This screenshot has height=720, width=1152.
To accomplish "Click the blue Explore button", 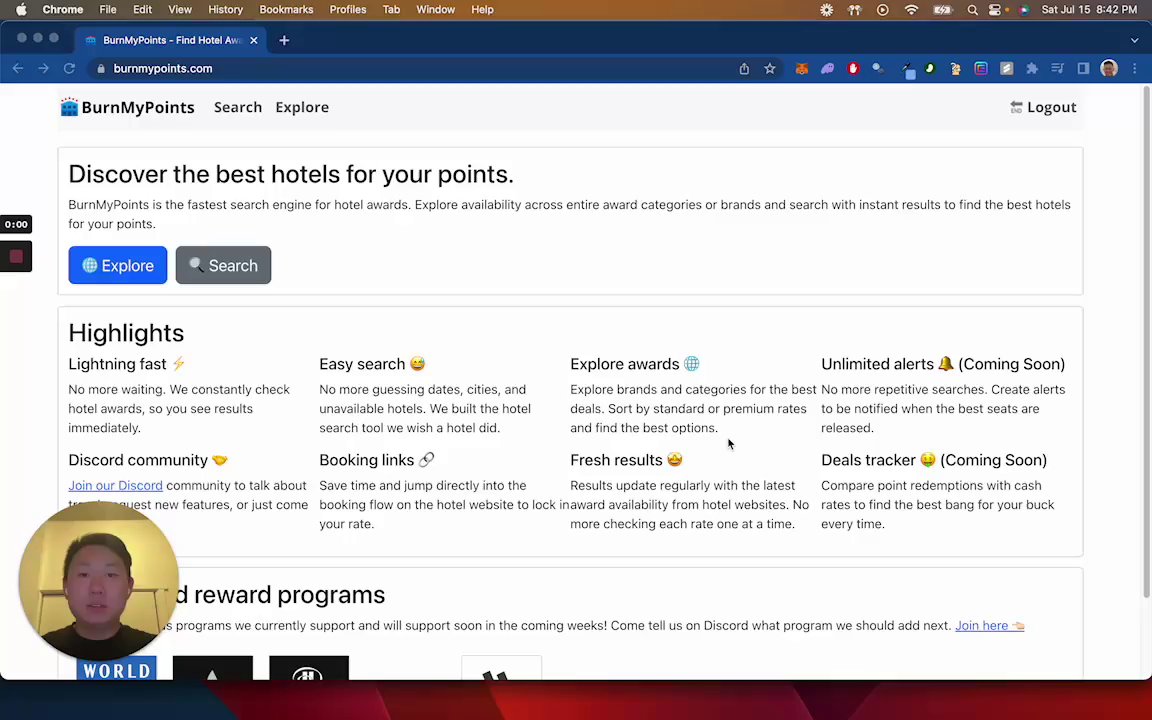I will [x=118, y=265].
